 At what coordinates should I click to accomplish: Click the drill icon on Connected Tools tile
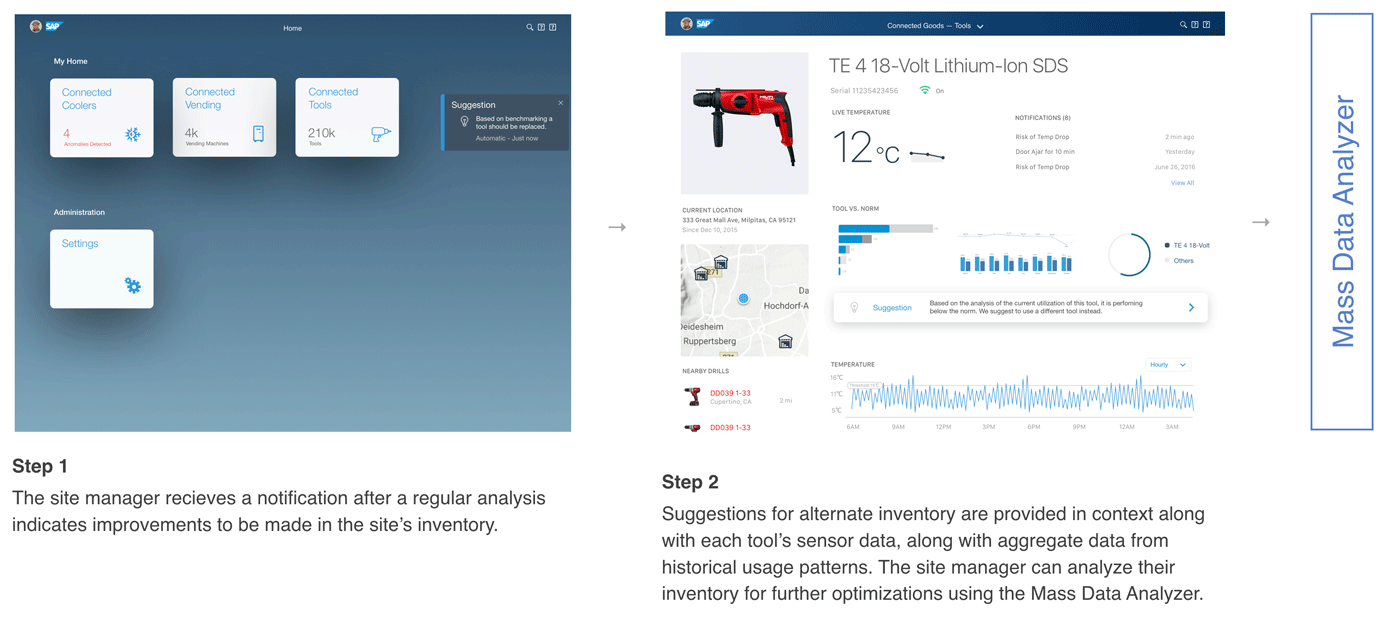(x=381, y=133)
